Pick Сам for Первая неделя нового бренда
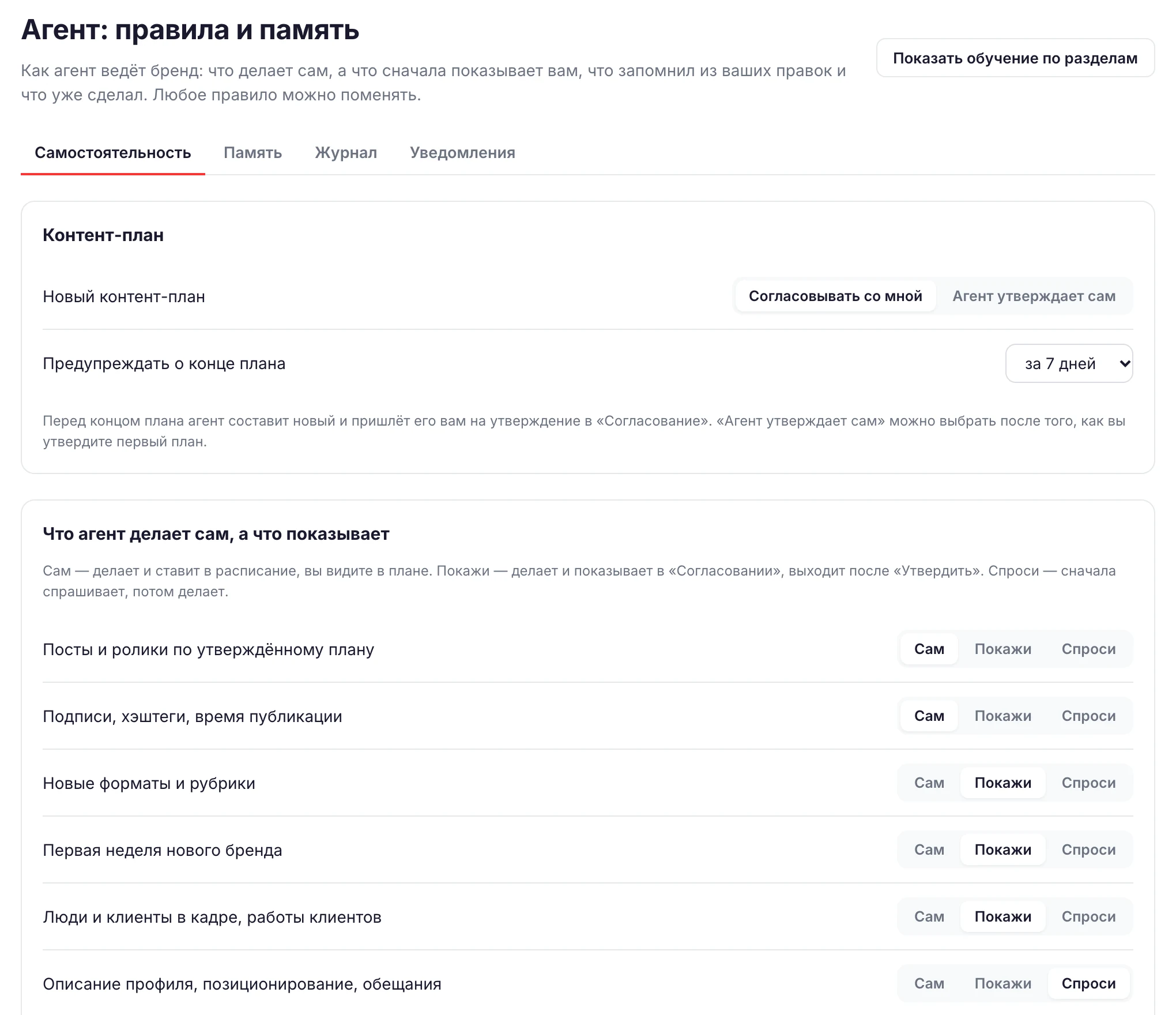Image resolution: width=1176 pixels, height=1015 pixels. (x=929, y=849)
